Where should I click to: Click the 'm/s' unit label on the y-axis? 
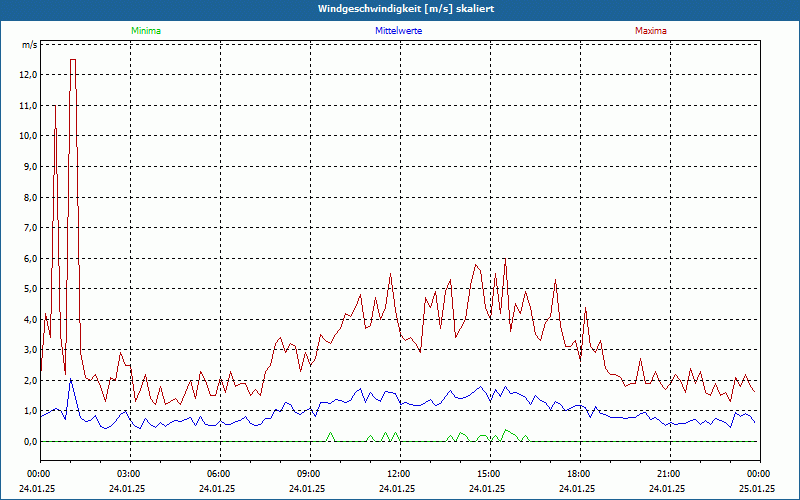(29, 45)
